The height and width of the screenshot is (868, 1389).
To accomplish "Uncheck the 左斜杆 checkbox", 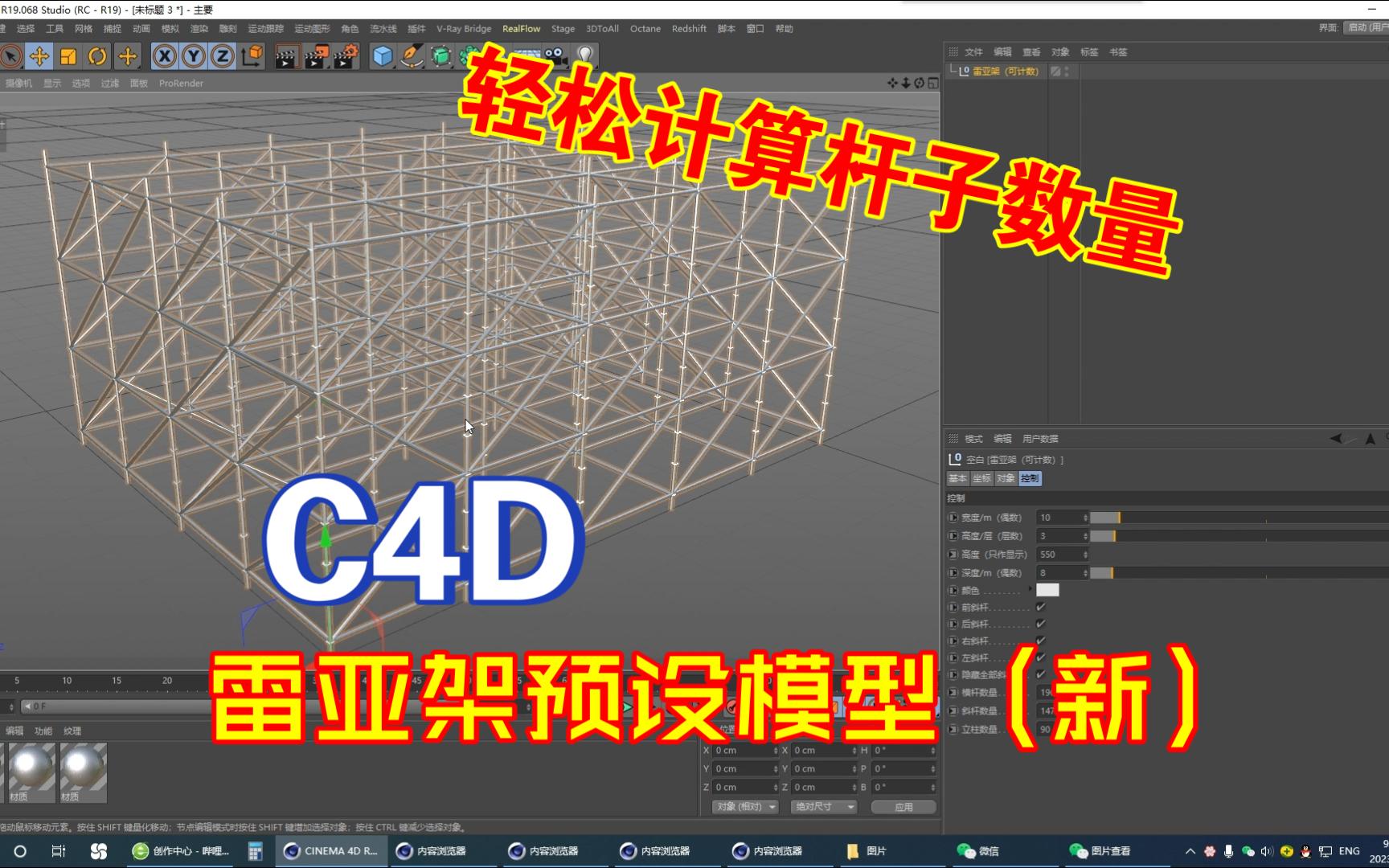I will click(1041, 657).
